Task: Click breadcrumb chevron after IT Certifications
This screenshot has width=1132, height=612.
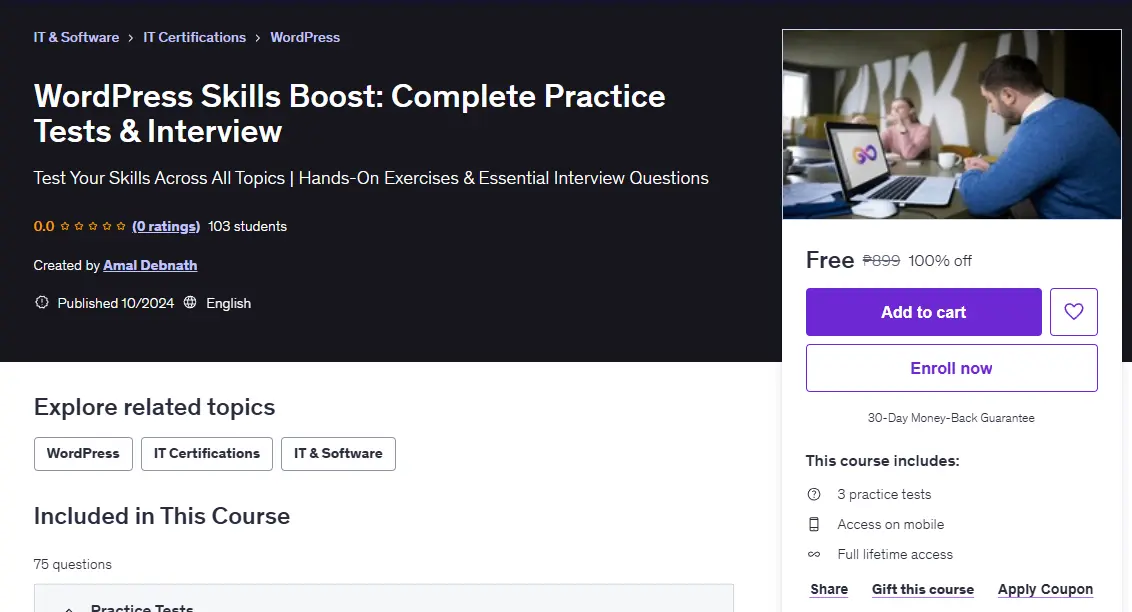Action: point(258,38)
